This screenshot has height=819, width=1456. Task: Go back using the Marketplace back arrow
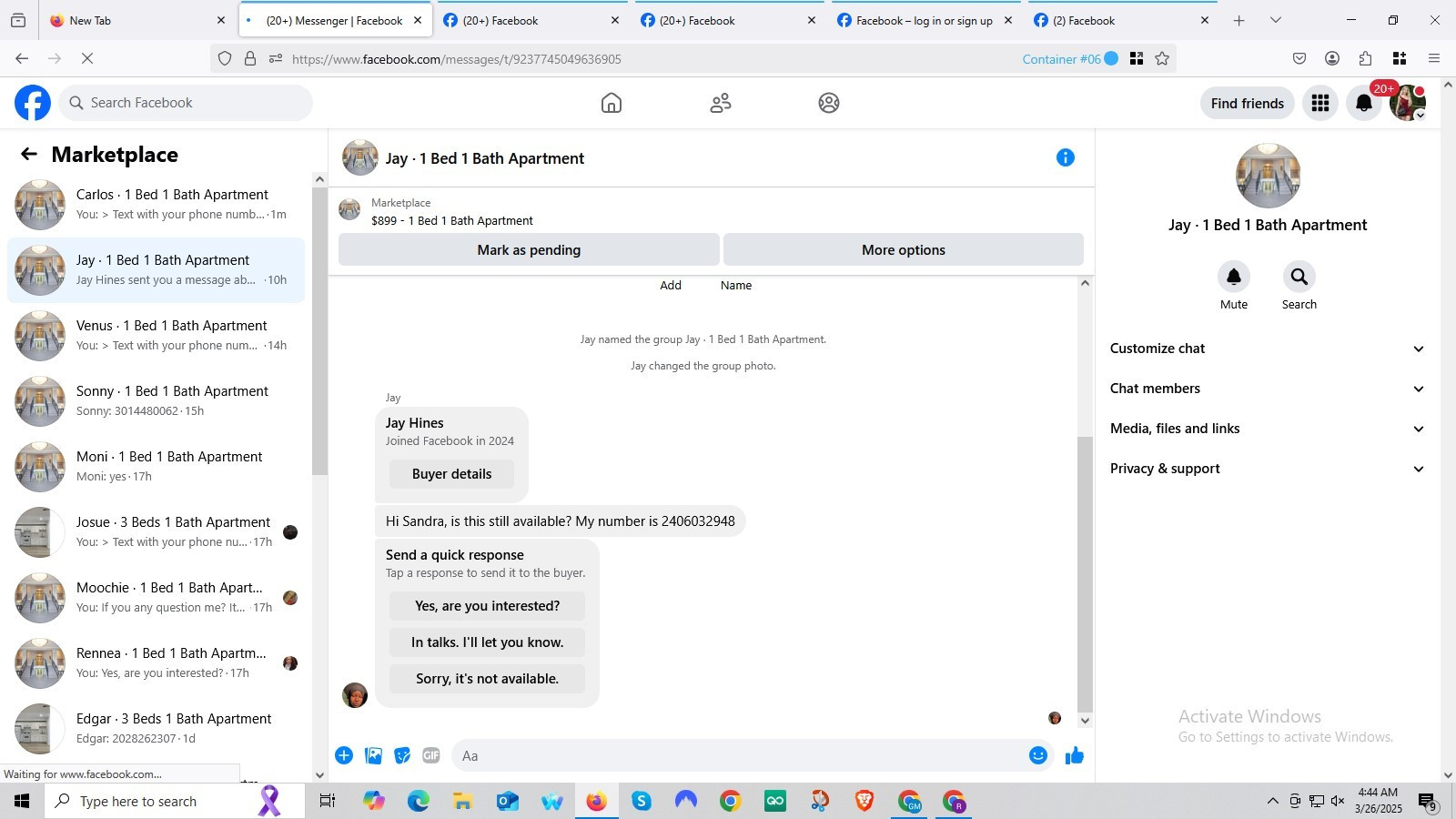point(29,155)
